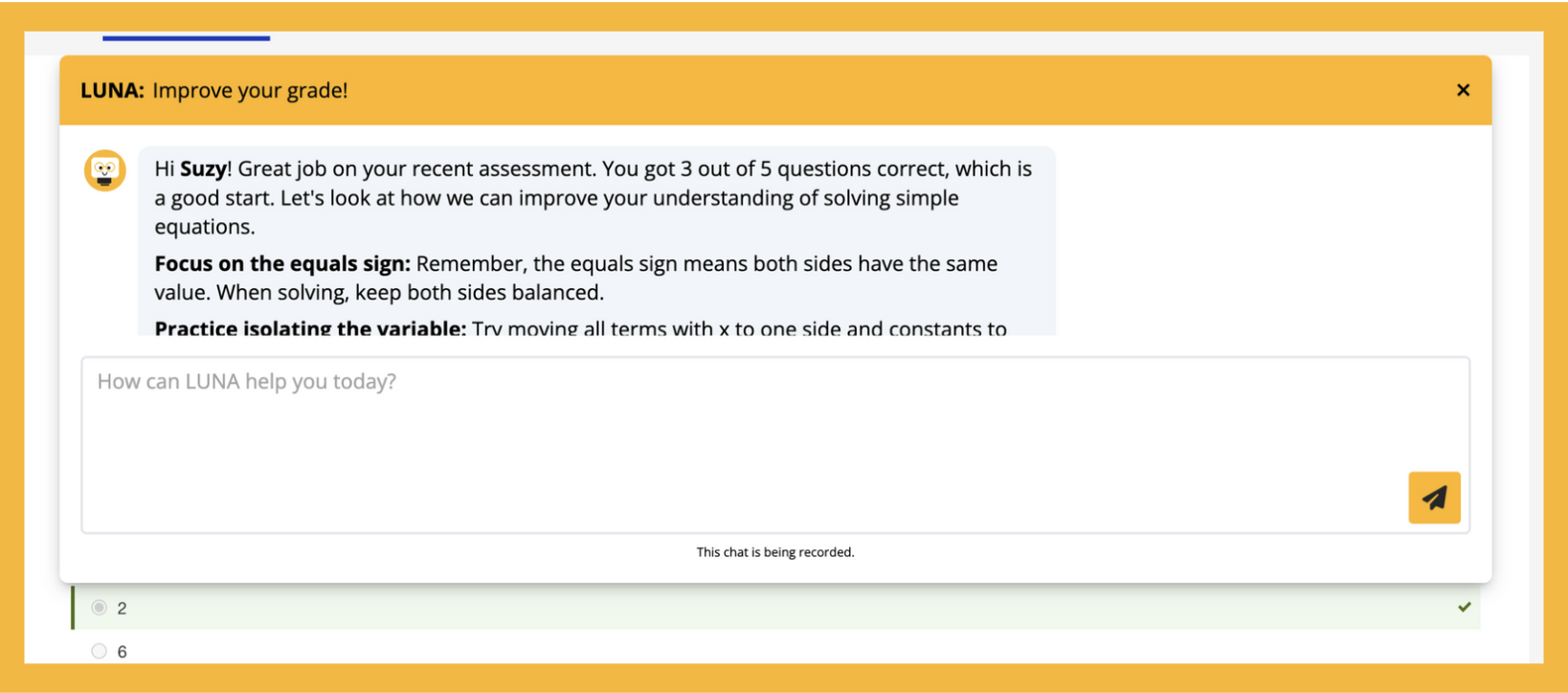Click "Focus on the equals sign:" heading
Viewport: 1568px width, 693px height.
pyautogui.click(x=282, y=263)
